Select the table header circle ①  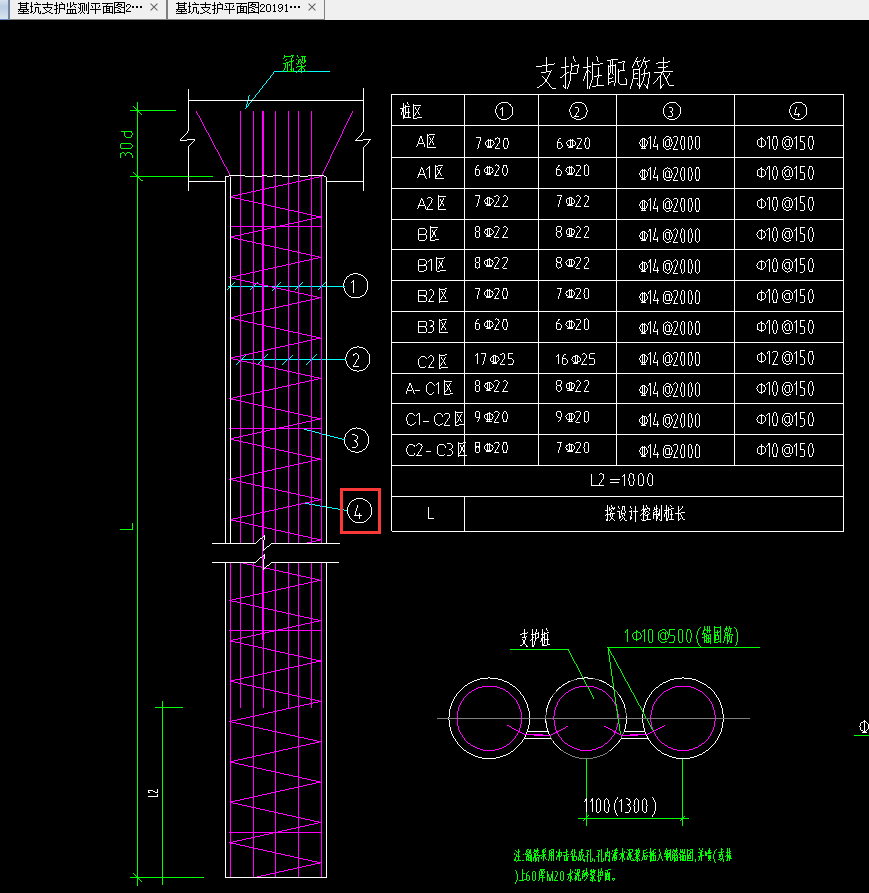[503, 111]
